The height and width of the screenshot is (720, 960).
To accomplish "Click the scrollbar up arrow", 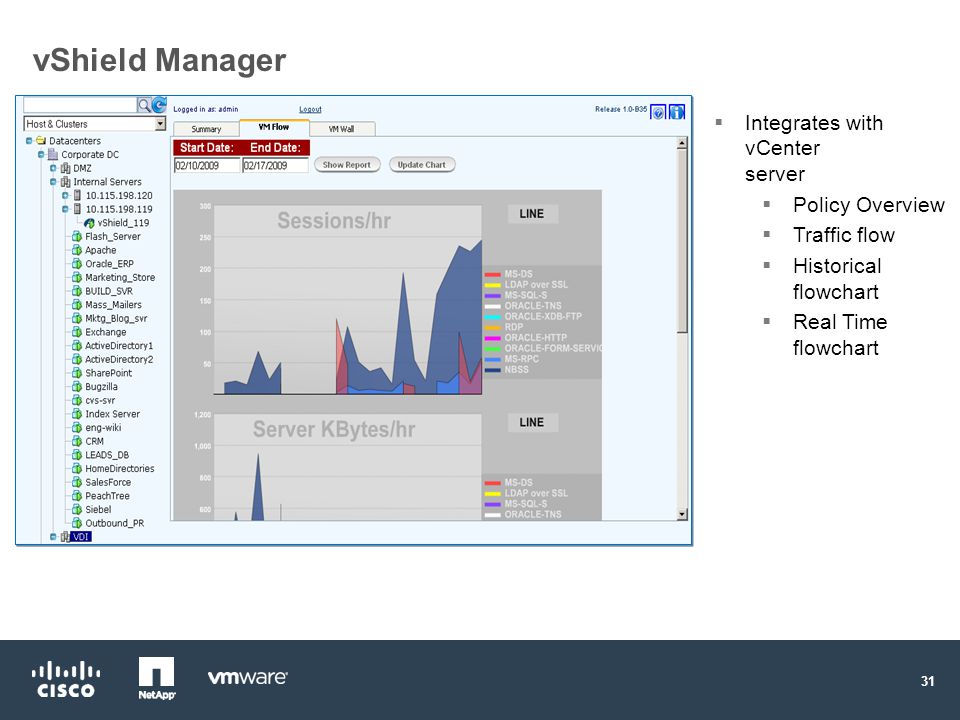I will tap(682, 143).
